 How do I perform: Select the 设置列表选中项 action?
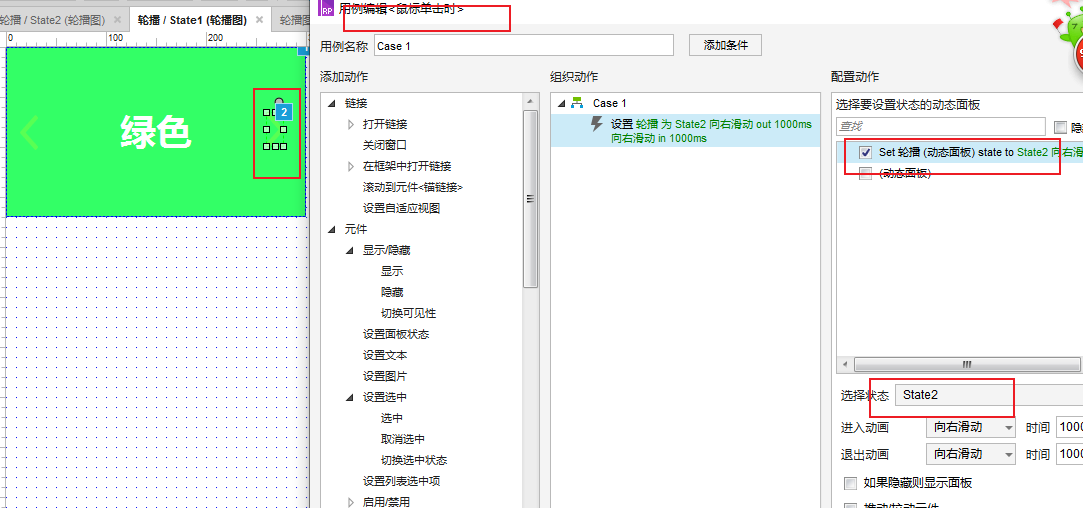[401, 480]
